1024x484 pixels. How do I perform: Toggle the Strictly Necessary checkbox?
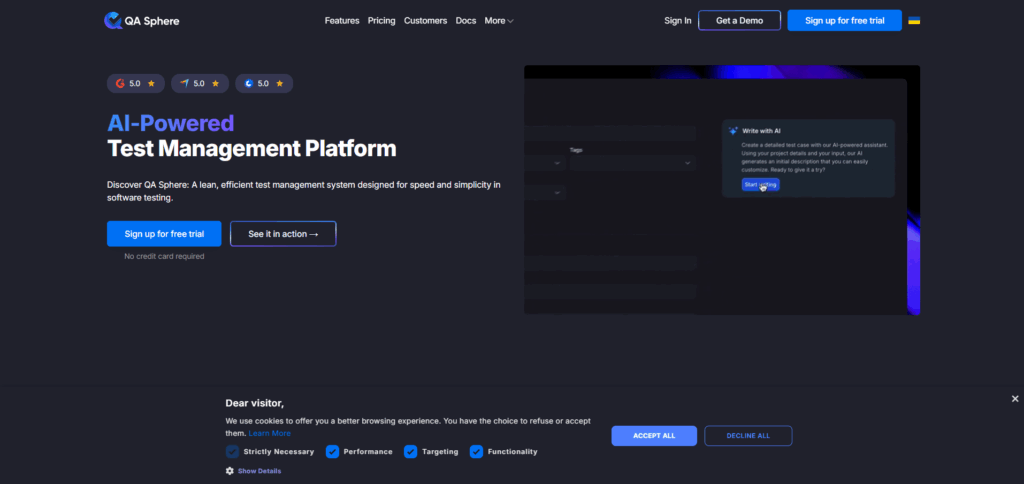click(232, 451)
